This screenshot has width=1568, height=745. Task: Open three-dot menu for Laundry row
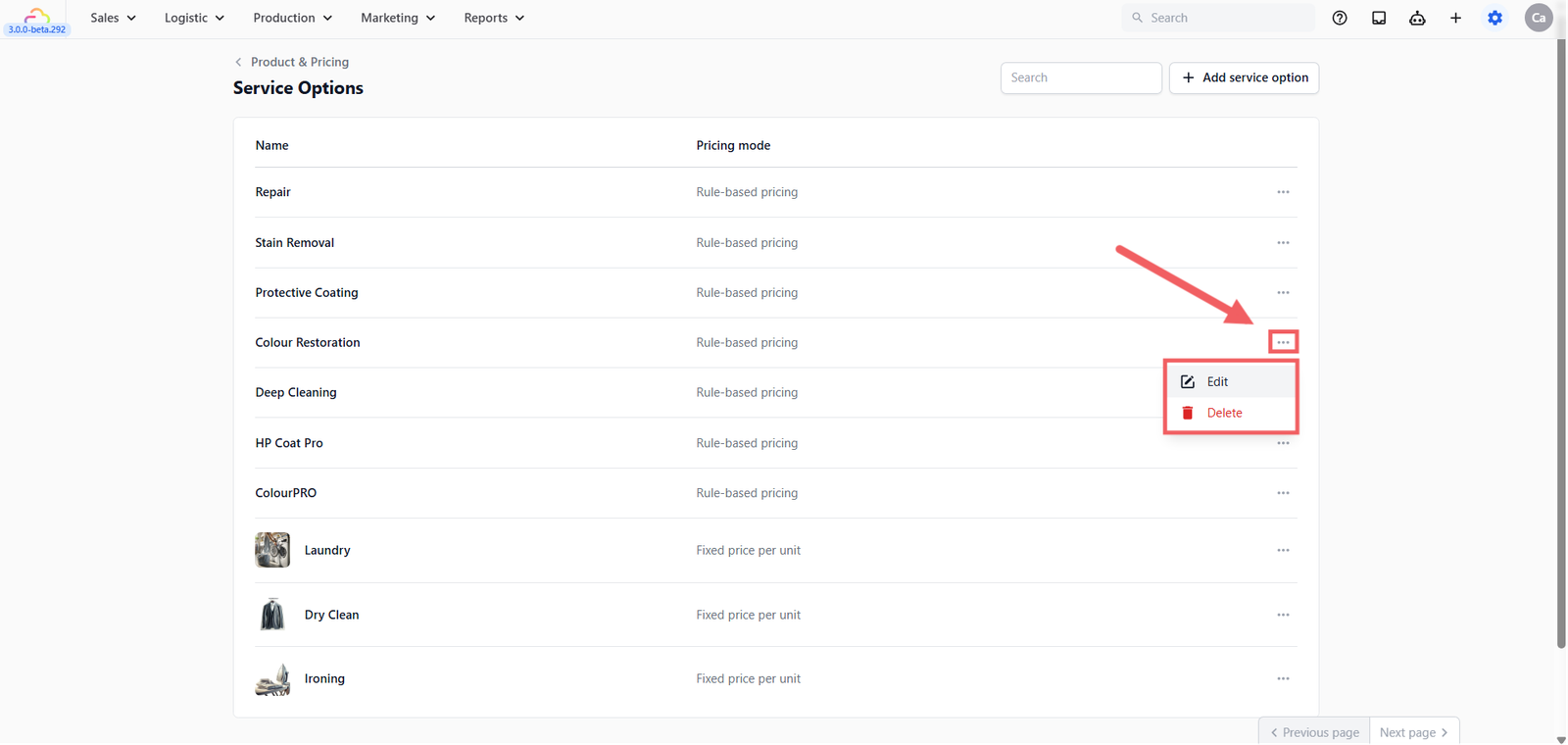click(1283, 550)
